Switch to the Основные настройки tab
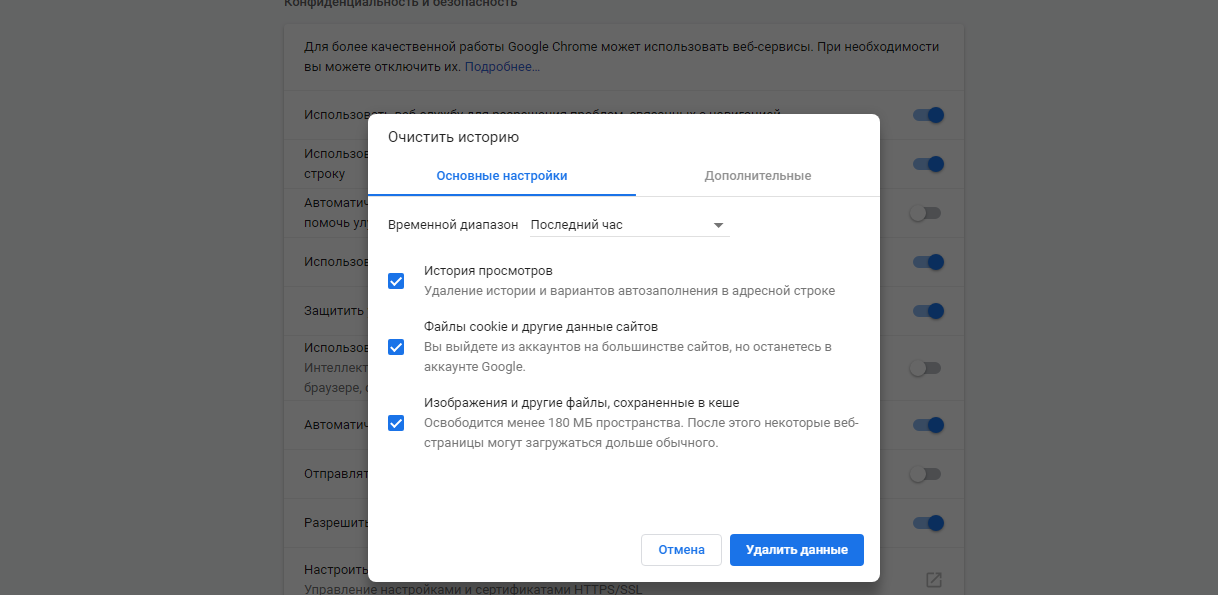The height and width of the screenshot is (595, 1218). coord(502,176)
